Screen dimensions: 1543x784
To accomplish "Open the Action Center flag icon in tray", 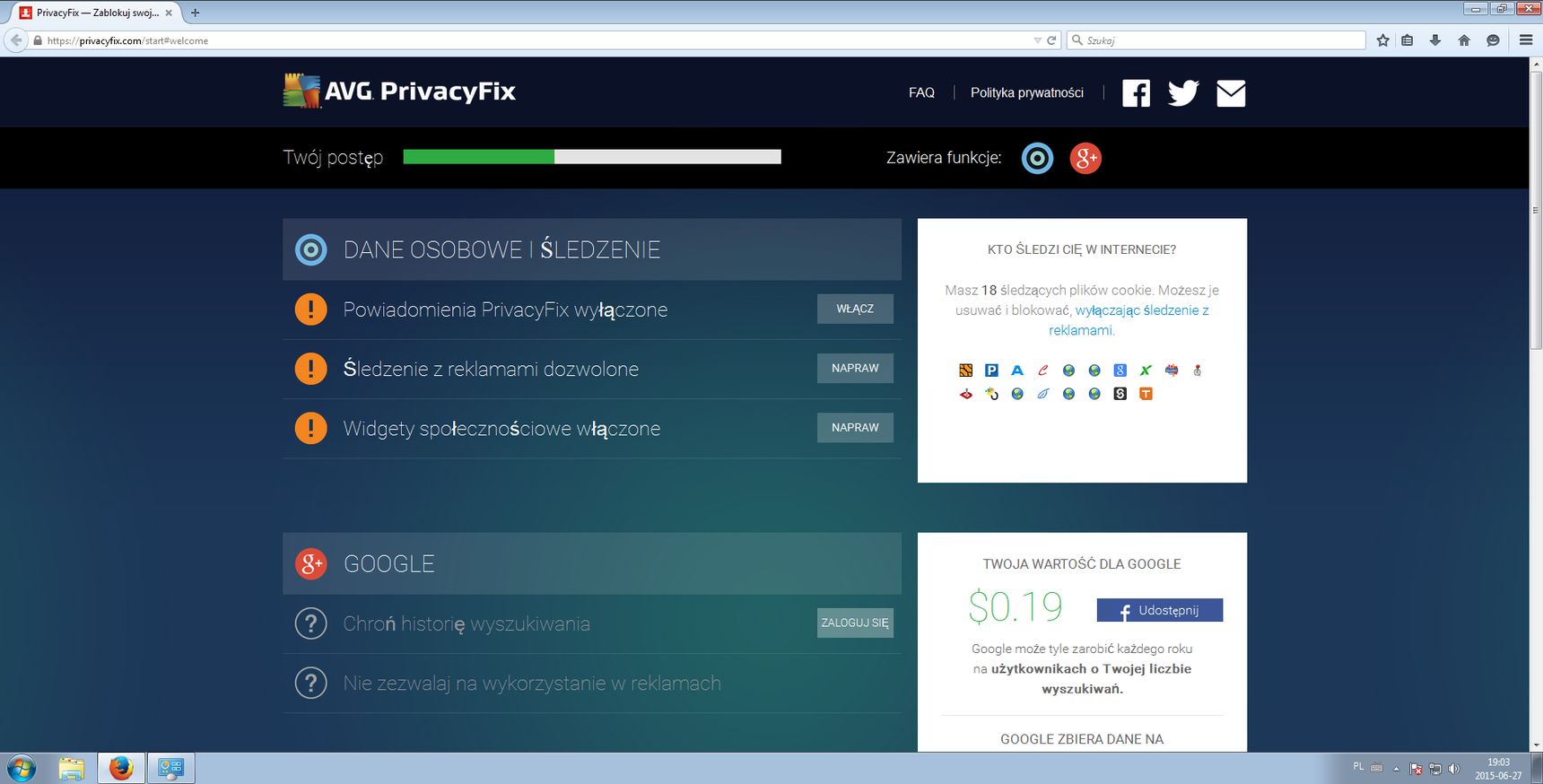I will point(1416,769).
